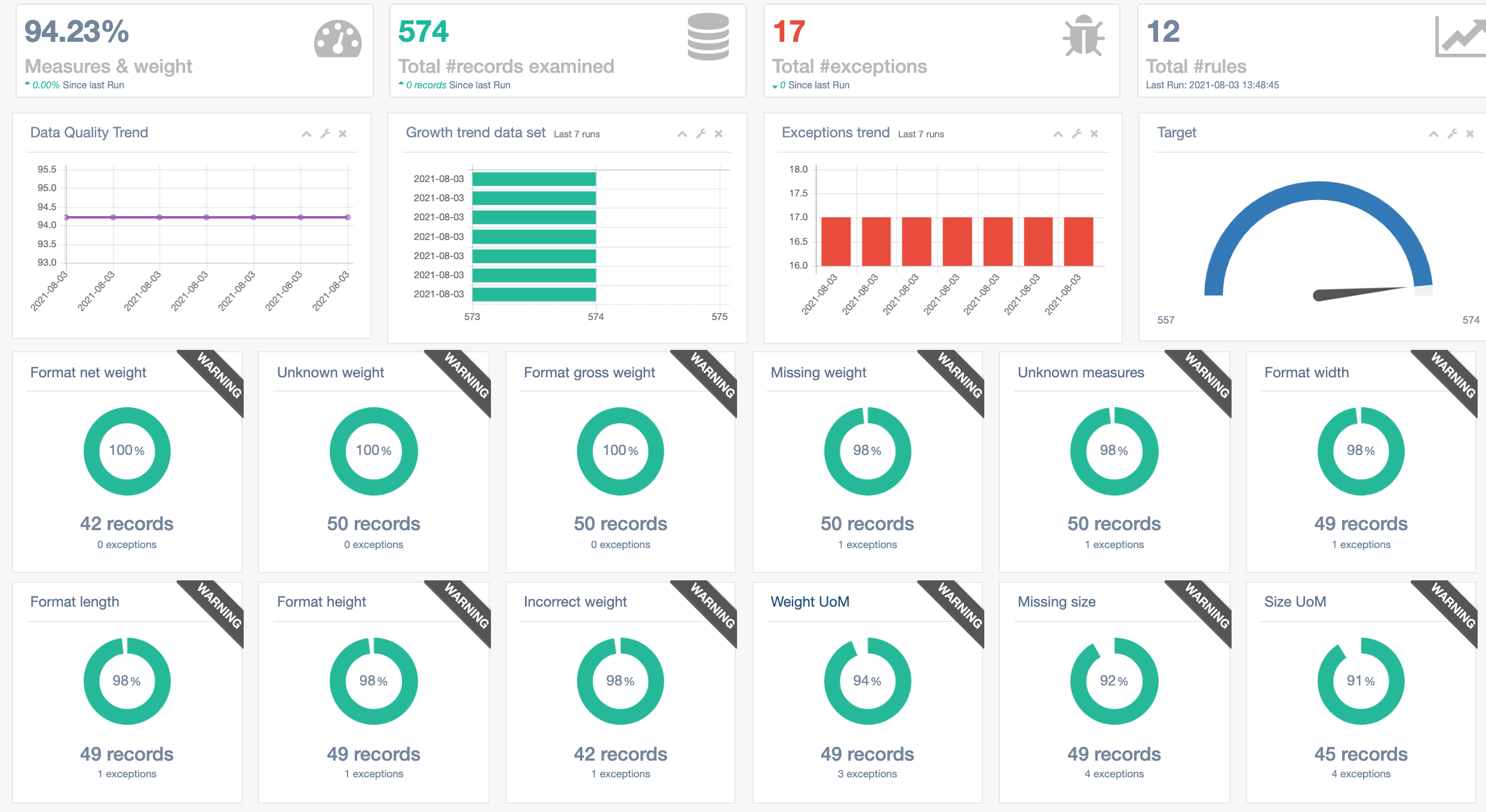Click '50 records' under Unknown measures
The image size is (1486, 812).
click(x=1114, y=524)
